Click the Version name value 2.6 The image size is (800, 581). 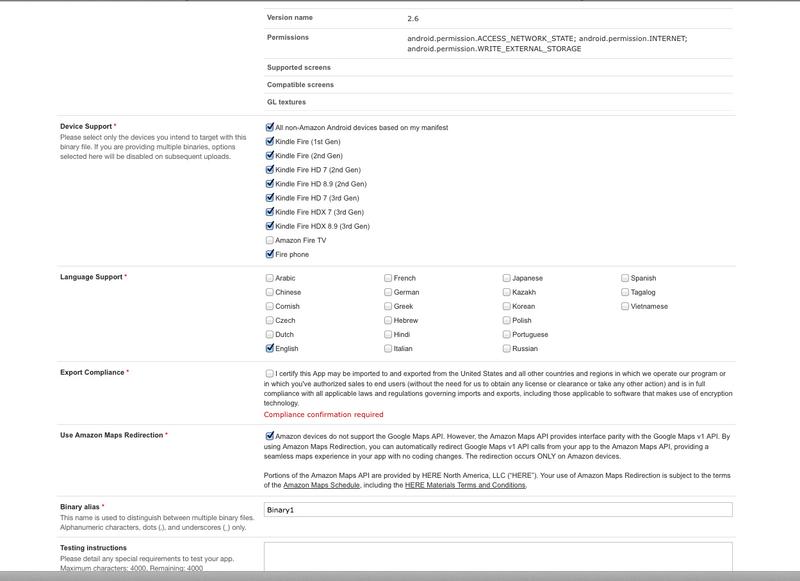point(413,18)
